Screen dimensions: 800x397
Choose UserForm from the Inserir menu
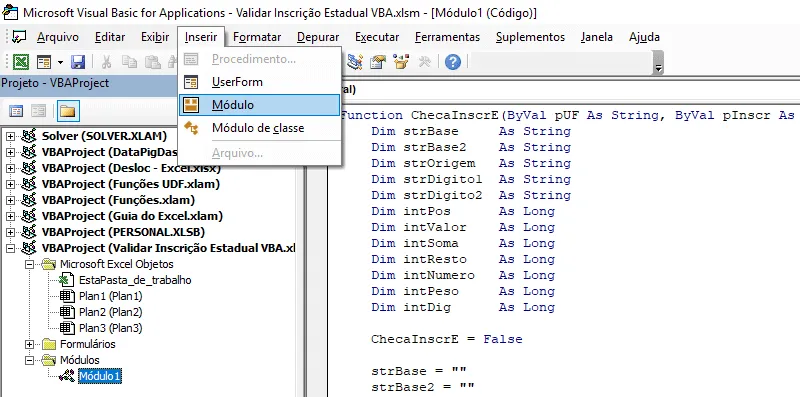[x=259, y=82]
